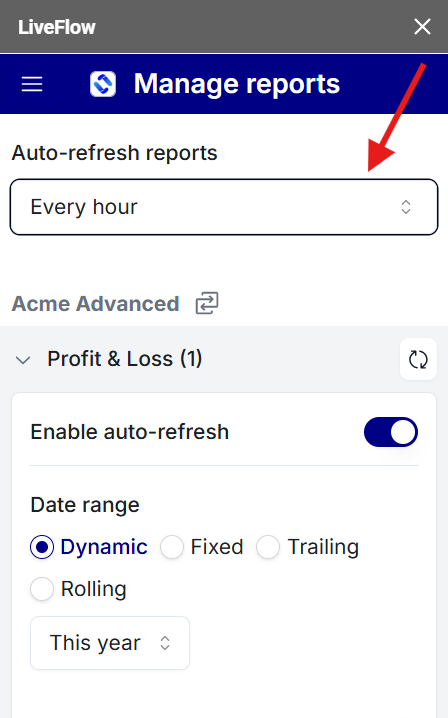Click the Acme Advanced company name
Image resolution: width=448 pixels, height=718 pixels.
click(95, 304)
